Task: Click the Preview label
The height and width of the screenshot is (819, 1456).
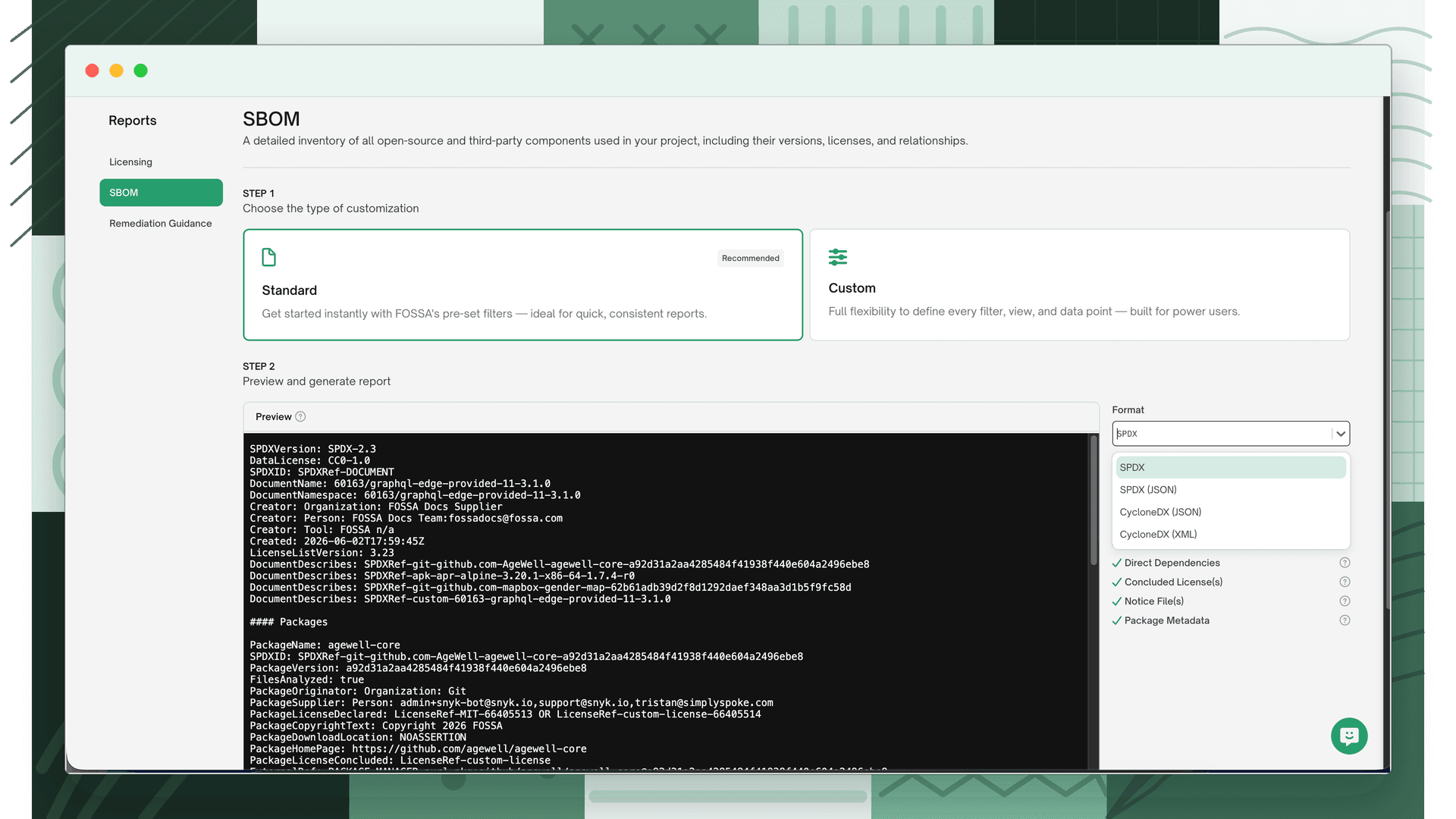Action: point(273,416)
